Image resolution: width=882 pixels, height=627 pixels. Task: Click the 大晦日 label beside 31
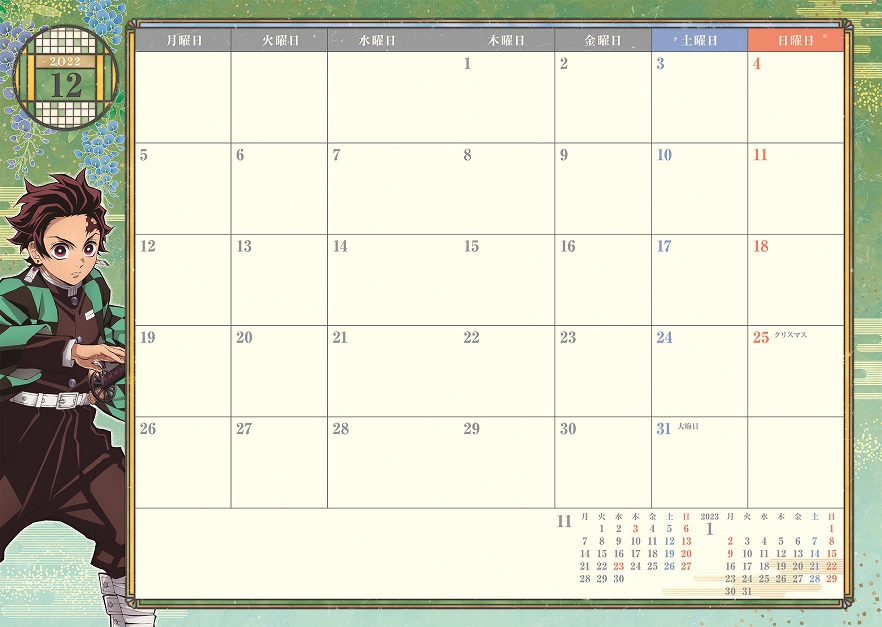coord(688,426)
